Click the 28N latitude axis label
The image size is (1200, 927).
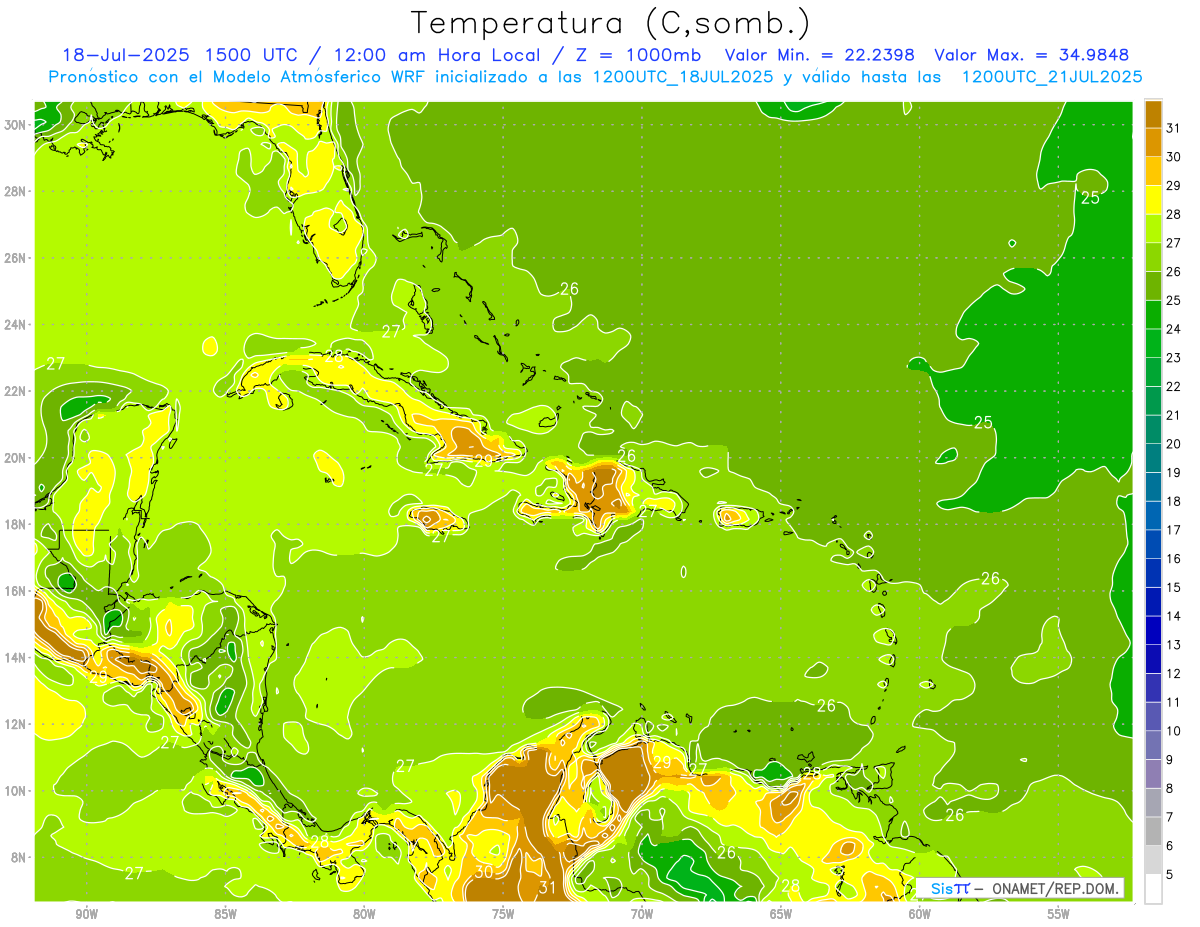pos(15,191)
